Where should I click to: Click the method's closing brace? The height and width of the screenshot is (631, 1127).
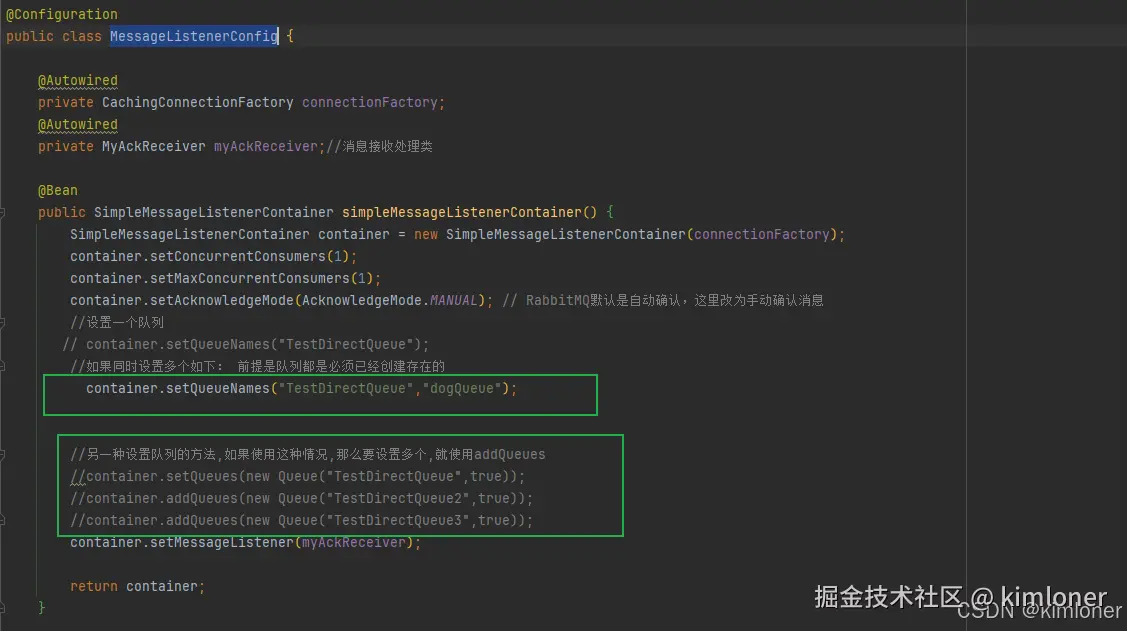point(41,608)
